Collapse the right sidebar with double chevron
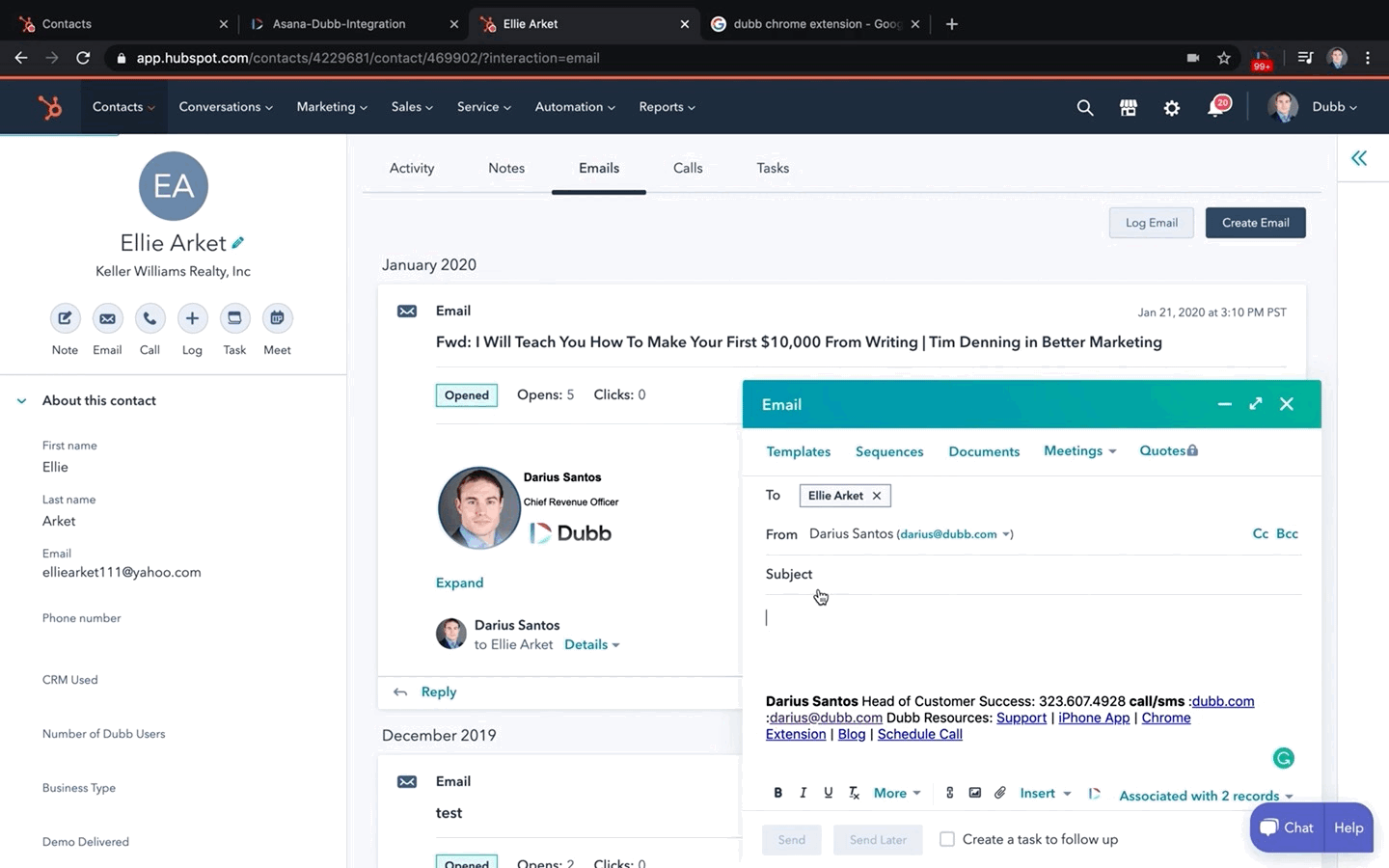The height and width of the screenshot is (868, 1389). pos(1358,158)
